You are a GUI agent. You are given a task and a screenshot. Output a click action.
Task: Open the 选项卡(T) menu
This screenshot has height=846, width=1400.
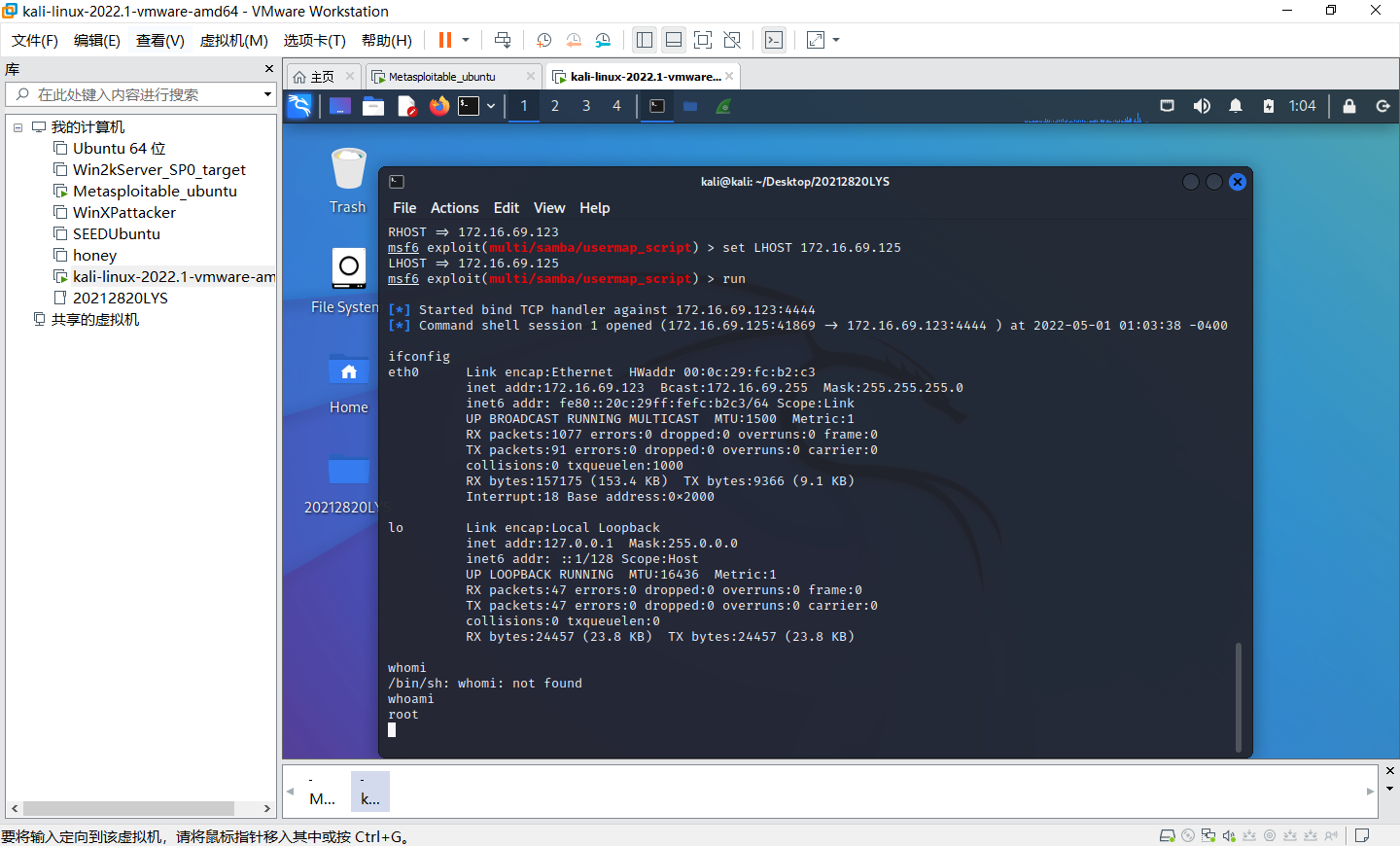click(315, 40)
